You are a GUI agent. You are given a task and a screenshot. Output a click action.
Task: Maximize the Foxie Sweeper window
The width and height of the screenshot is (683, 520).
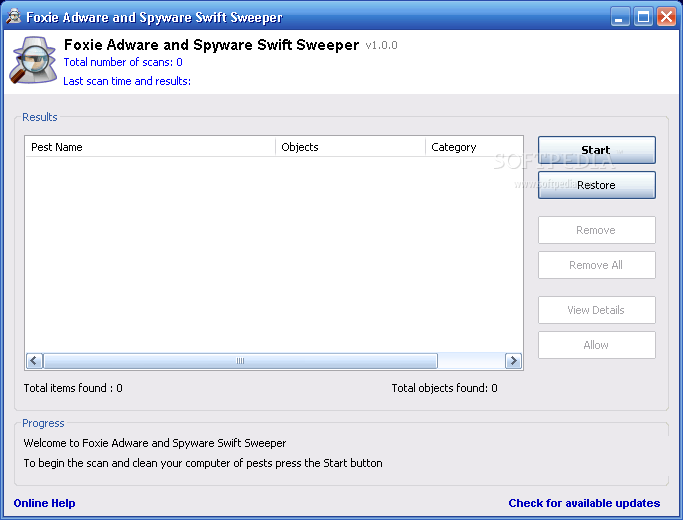[643, 17]
